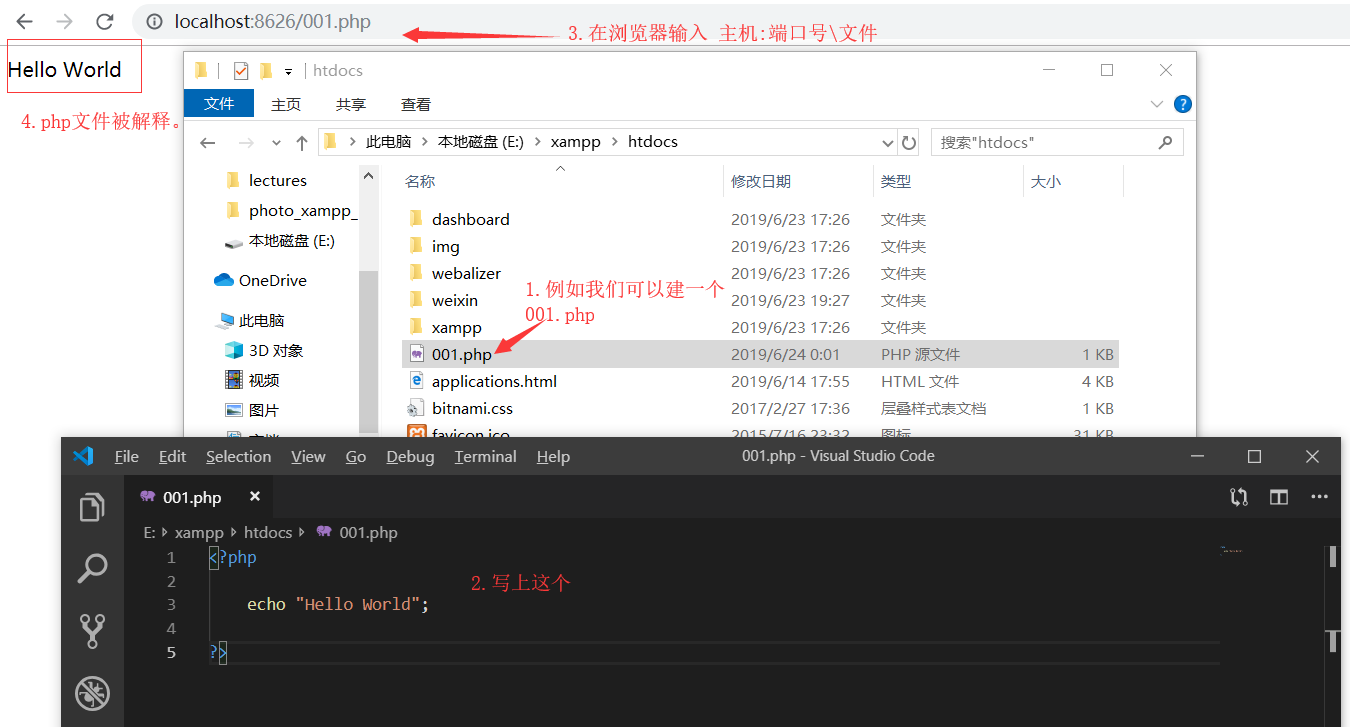Image resolution: width=1350 pixels, height=727 pixels.
Task: Click the PHP elephant icon on 001.php tab
Action: tap(149, 496)
